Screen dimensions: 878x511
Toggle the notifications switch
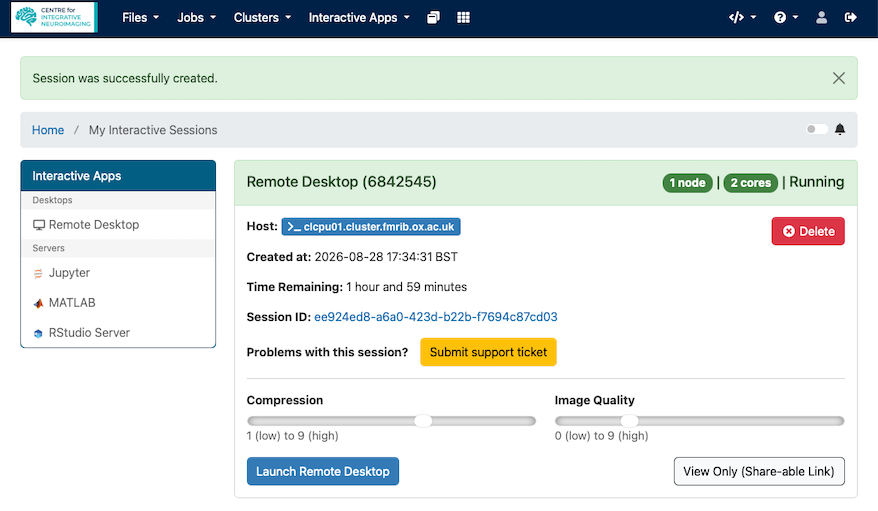tap(816, 129)
